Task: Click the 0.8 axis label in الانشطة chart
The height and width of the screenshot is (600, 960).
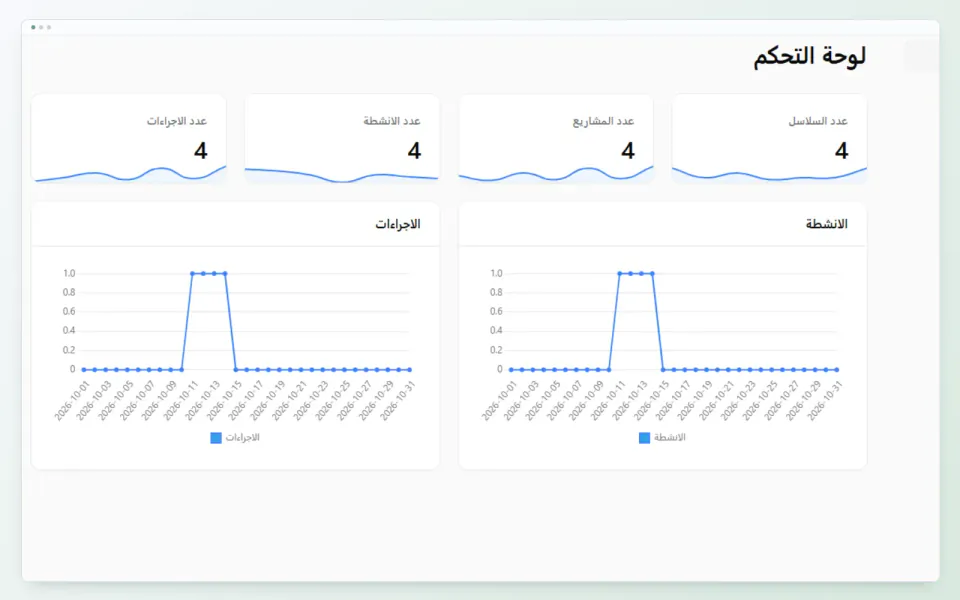Action: (497, 292)
